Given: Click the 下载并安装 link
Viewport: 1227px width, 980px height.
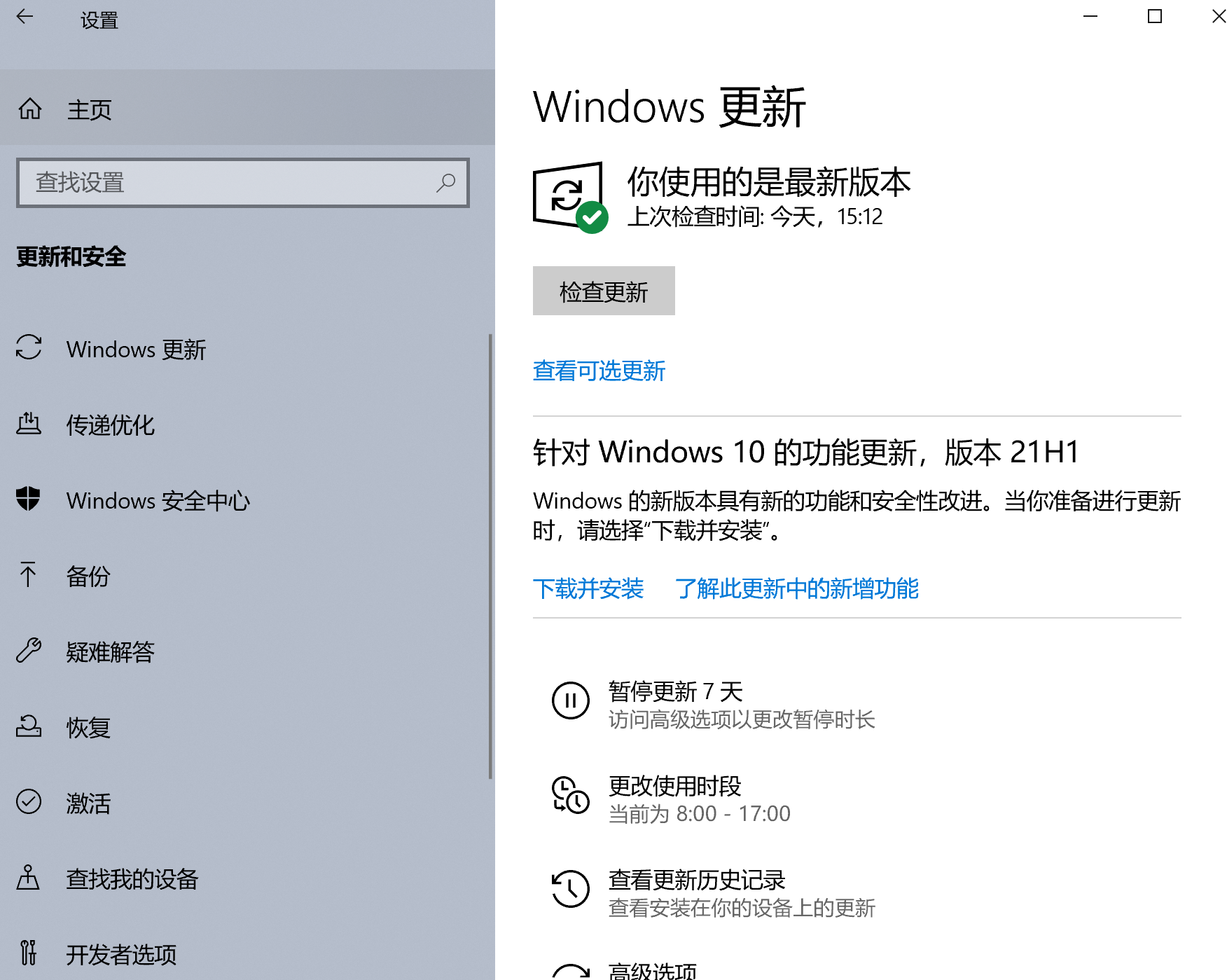Looking at the screenshot, I should [588, 588].
